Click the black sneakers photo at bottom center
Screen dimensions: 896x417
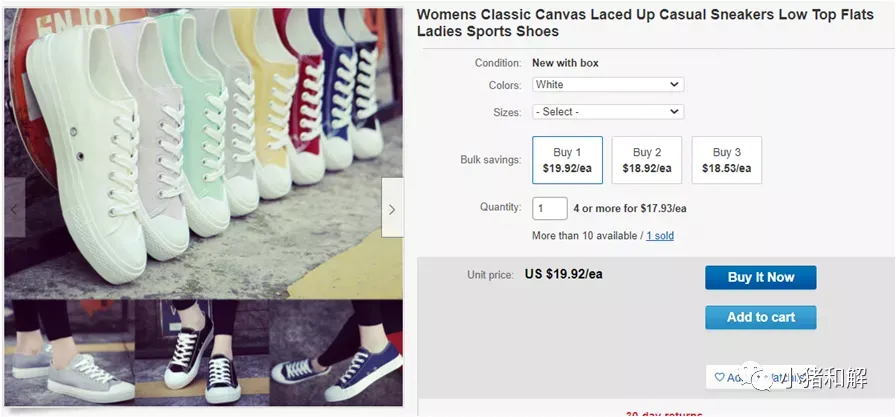202,352
